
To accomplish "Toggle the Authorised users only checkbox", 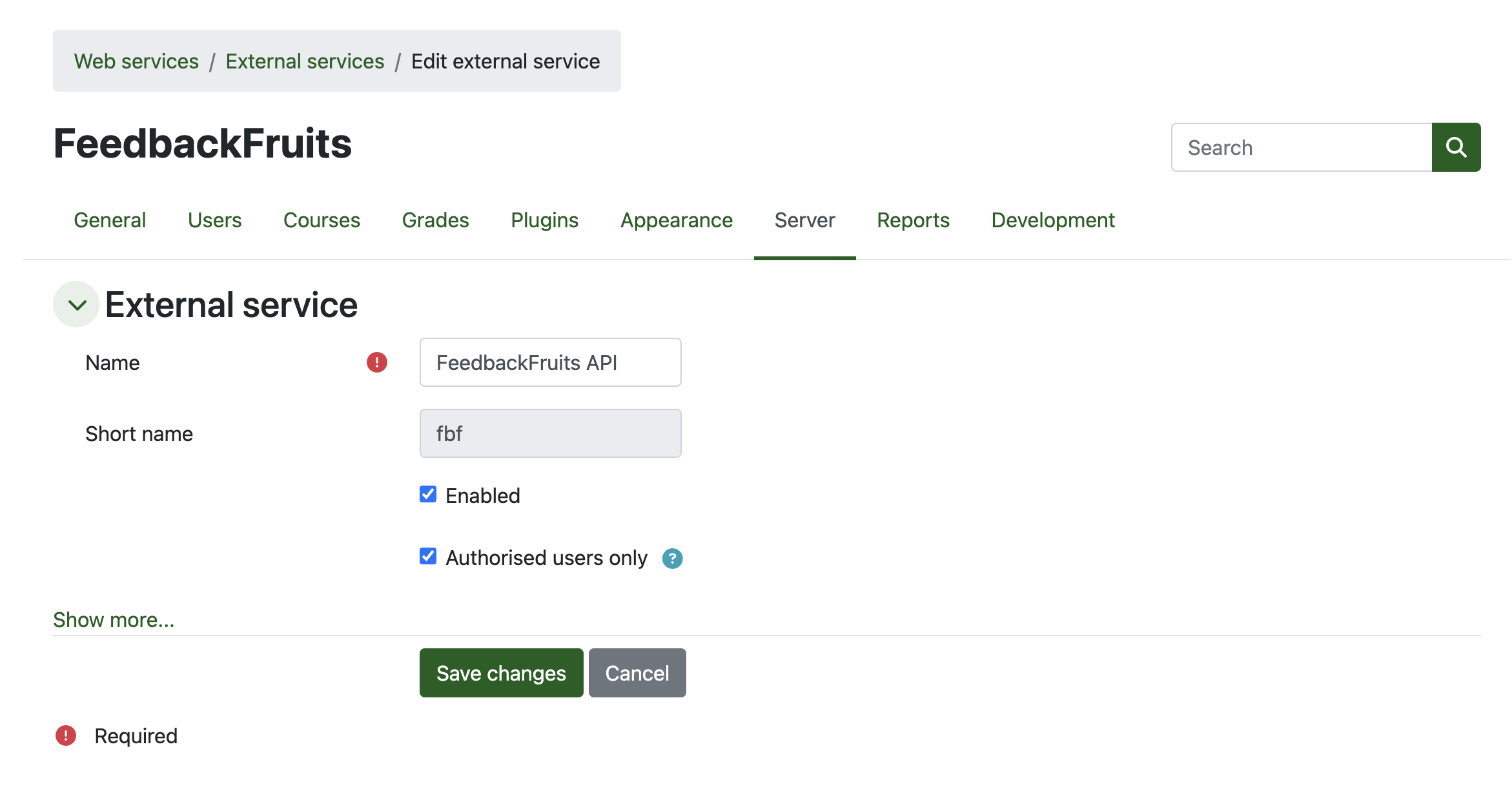I will (x=428, y=556).
